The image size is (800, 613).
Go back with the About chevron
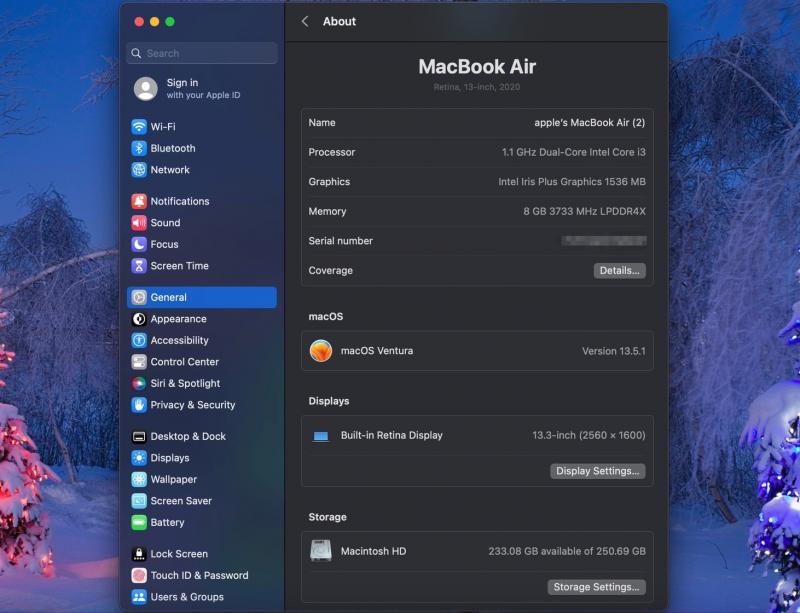pos(305,21)
